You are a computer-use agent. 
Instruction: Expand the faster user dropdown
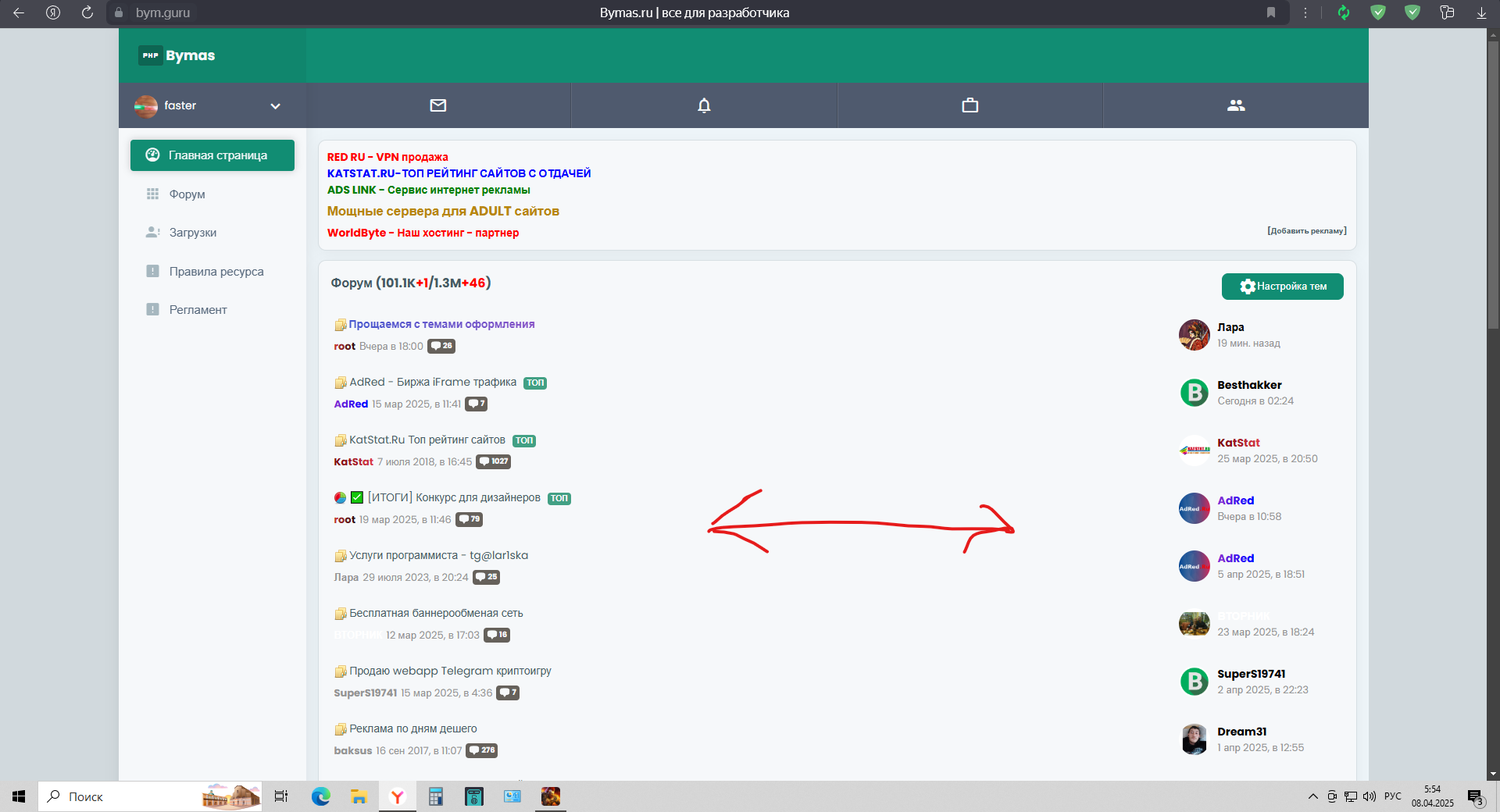coord(275,106)
